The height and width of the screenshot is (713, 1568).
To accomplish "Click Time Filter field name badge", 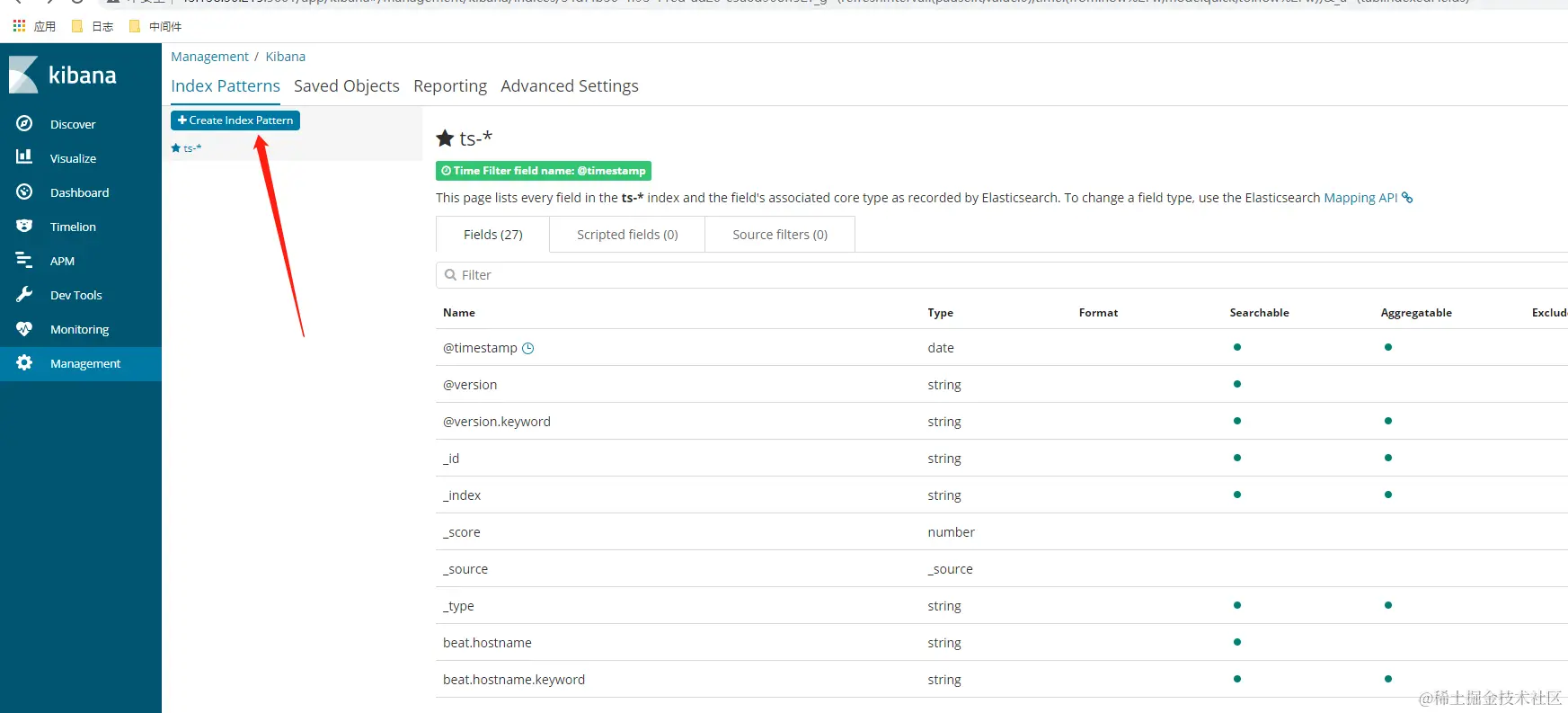I will pos(544,171).
